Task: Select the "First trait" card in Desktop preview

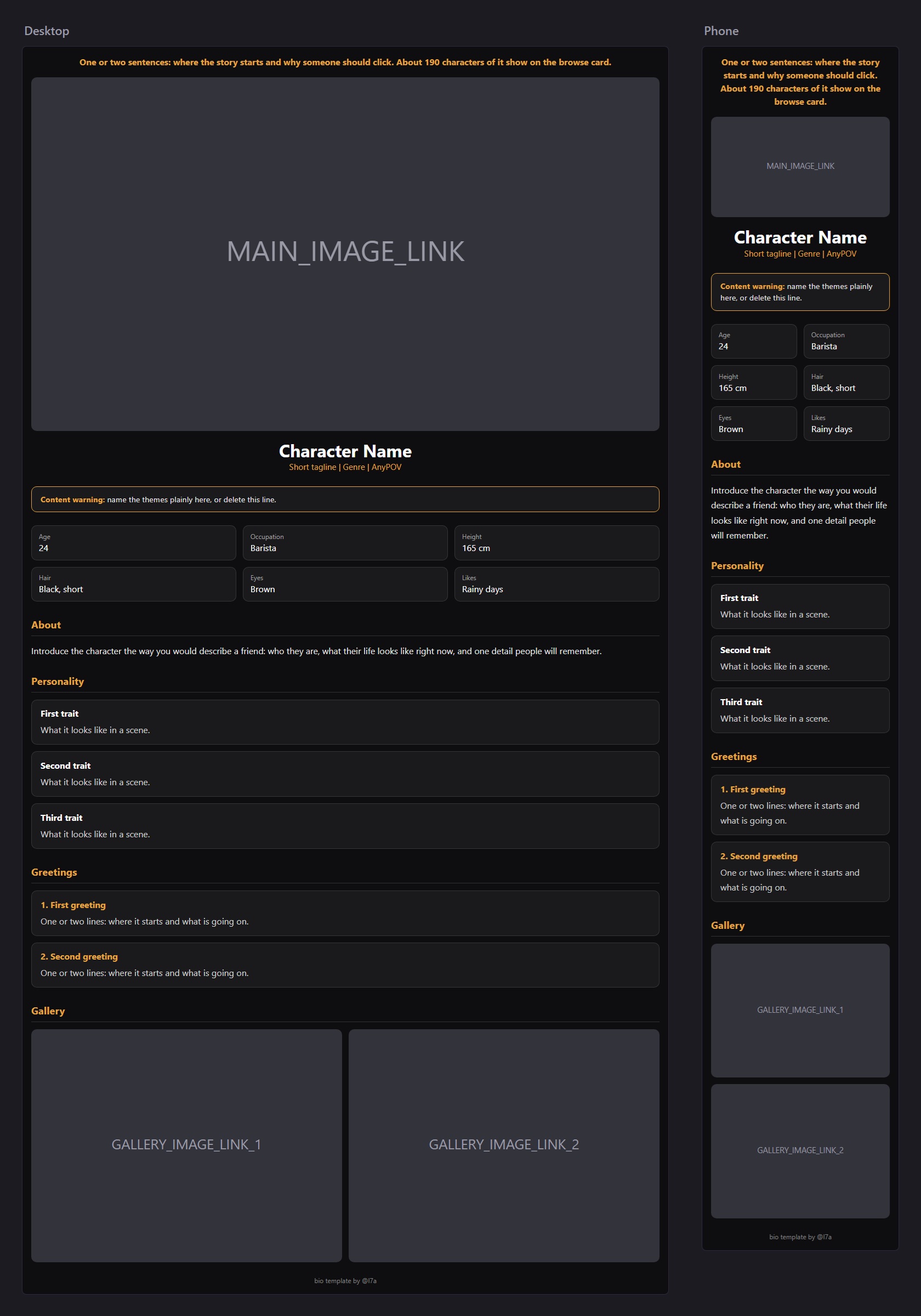Action: pos(345,722)
